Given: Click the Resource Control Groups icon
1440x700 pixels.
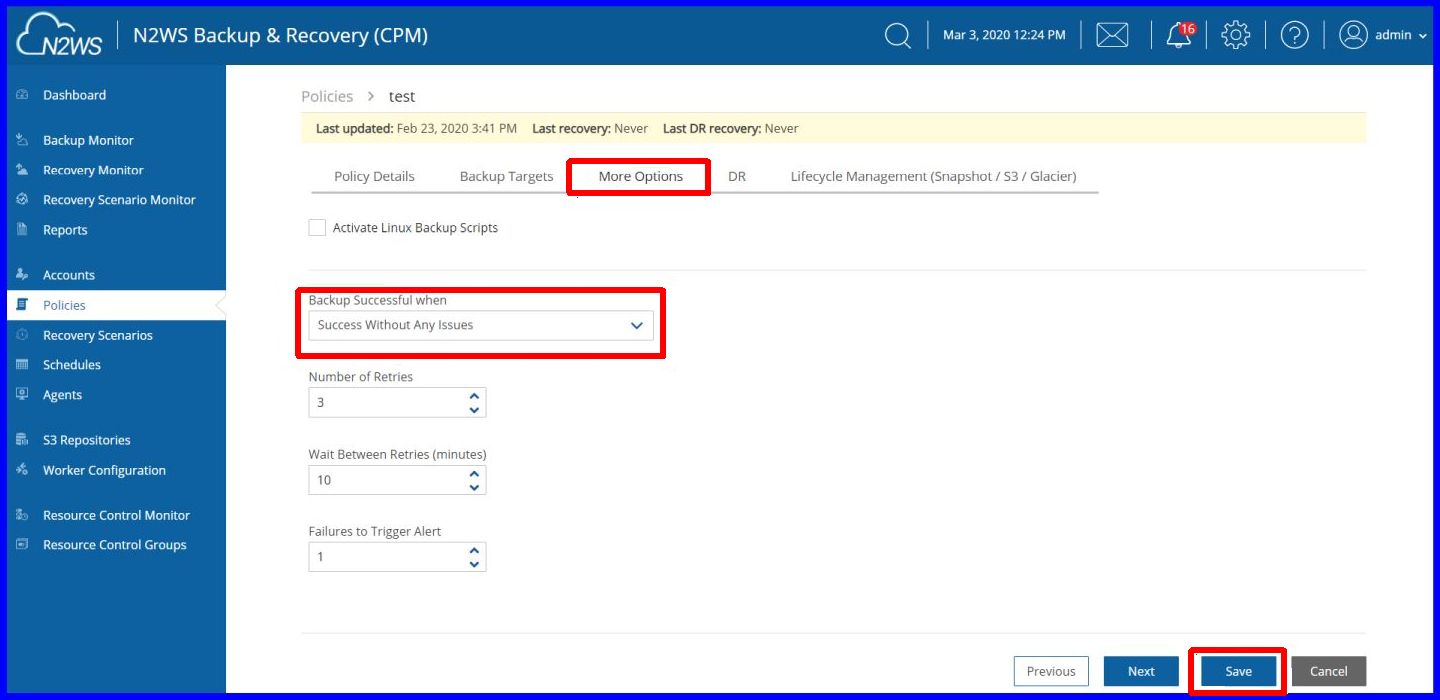Looking at the screenshot, I should (22, 545).
